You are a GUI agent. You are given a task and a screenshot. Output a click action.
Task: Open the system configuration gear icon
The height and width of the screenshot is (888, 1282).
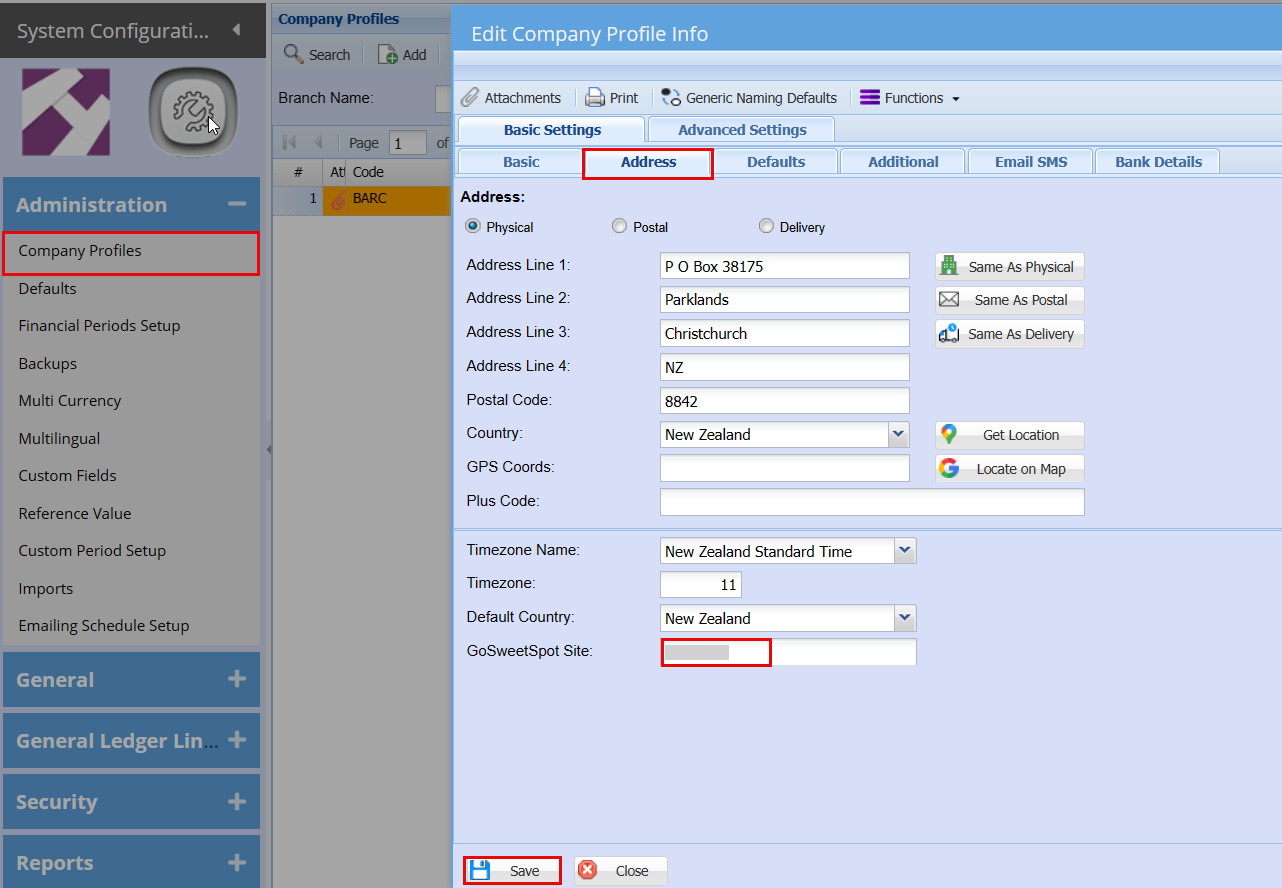192,112
